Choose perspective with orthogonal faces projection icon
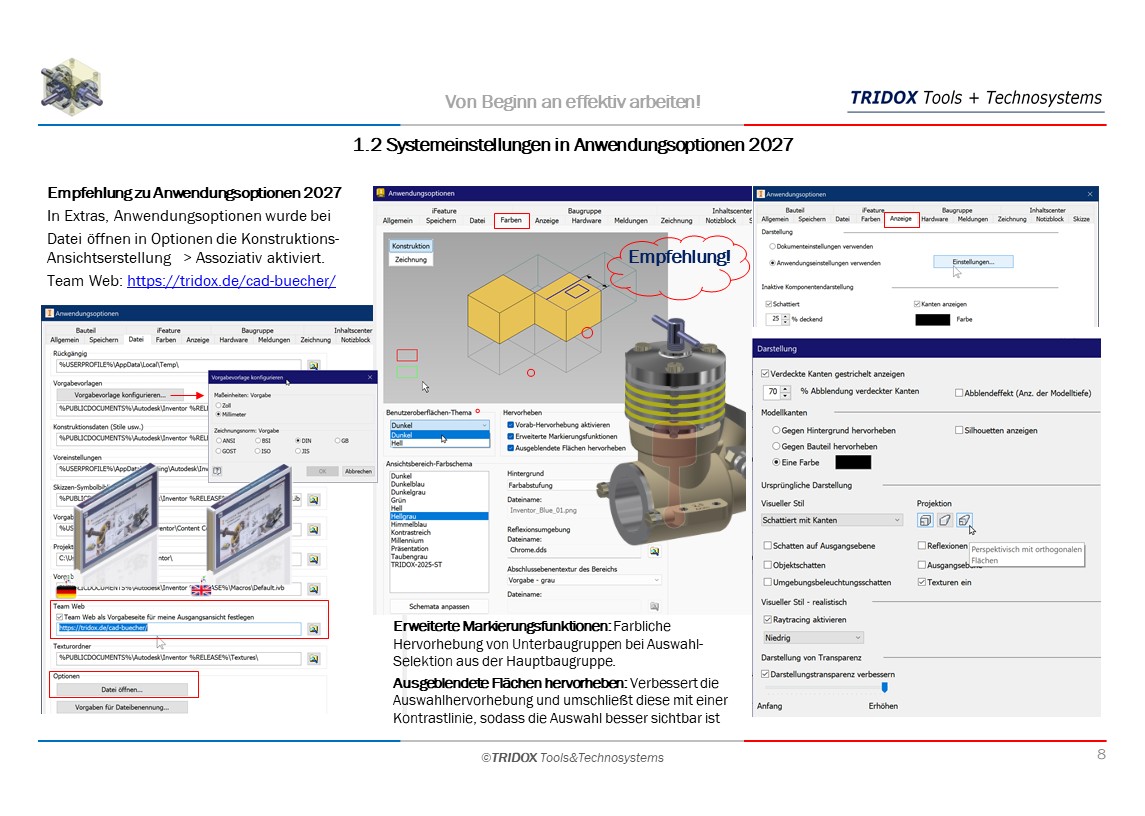The width and height of the screenshot is (1145, 816). click(964, 520)
